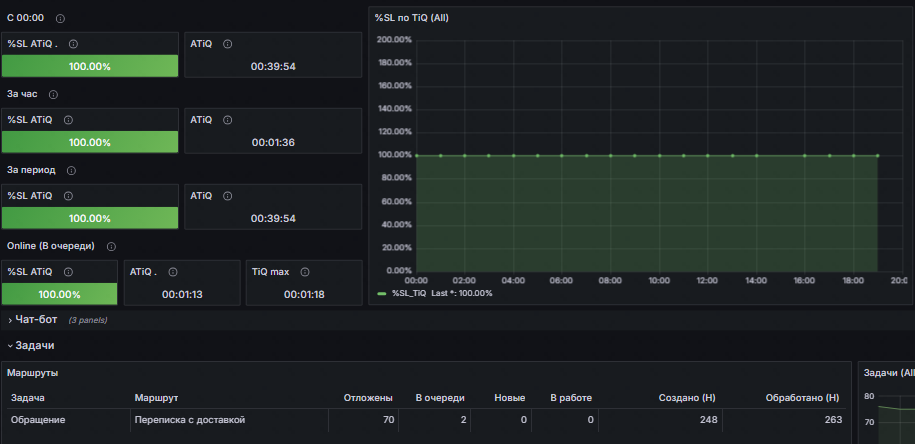Open '%SL по TiQ (All)' panel title menu
The image size is (915, 444).
click(x=411, y=18)
